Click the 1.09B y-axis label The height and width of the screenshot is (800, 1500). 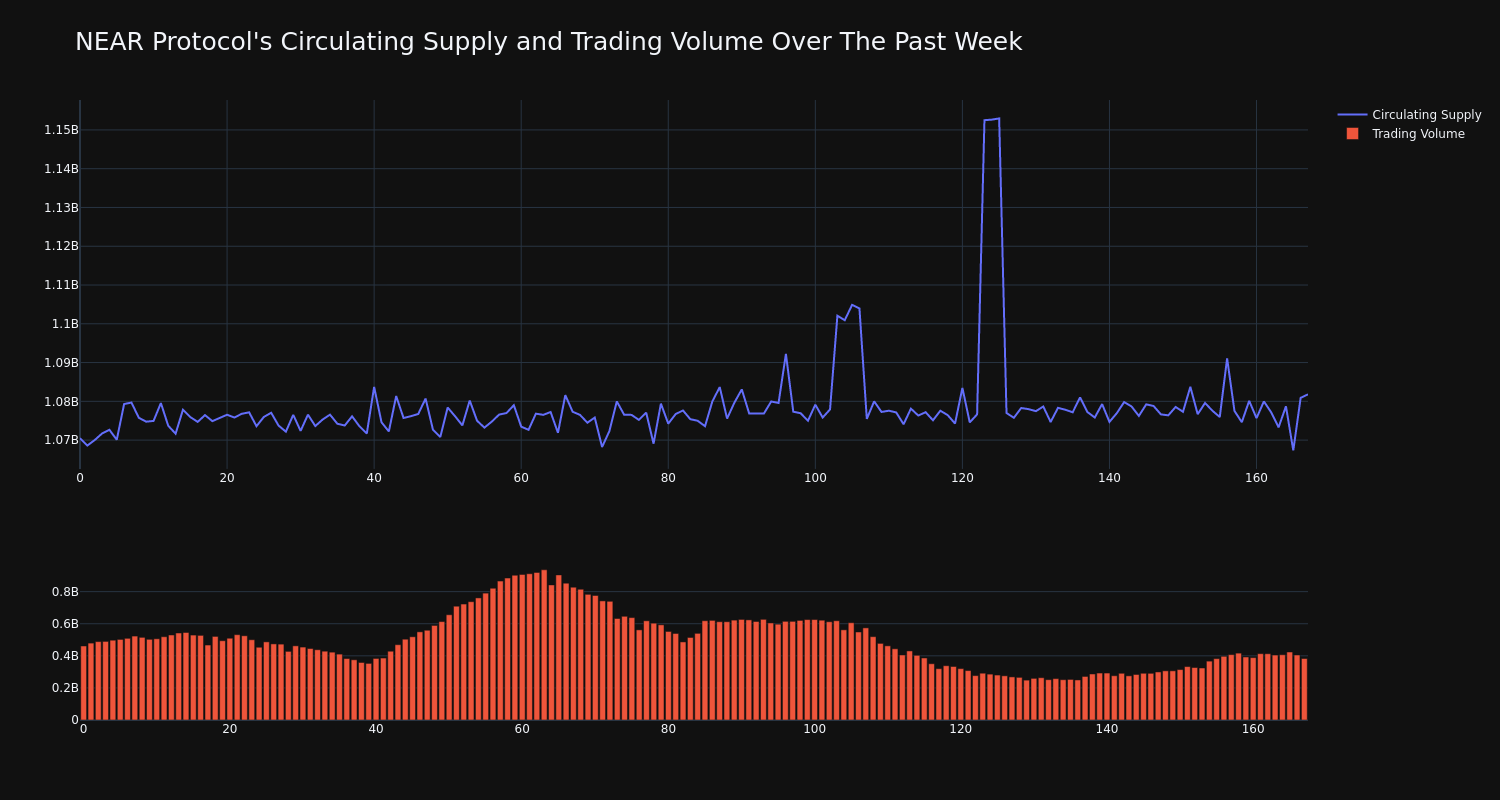pyautogui.click(x=61, y=363)
